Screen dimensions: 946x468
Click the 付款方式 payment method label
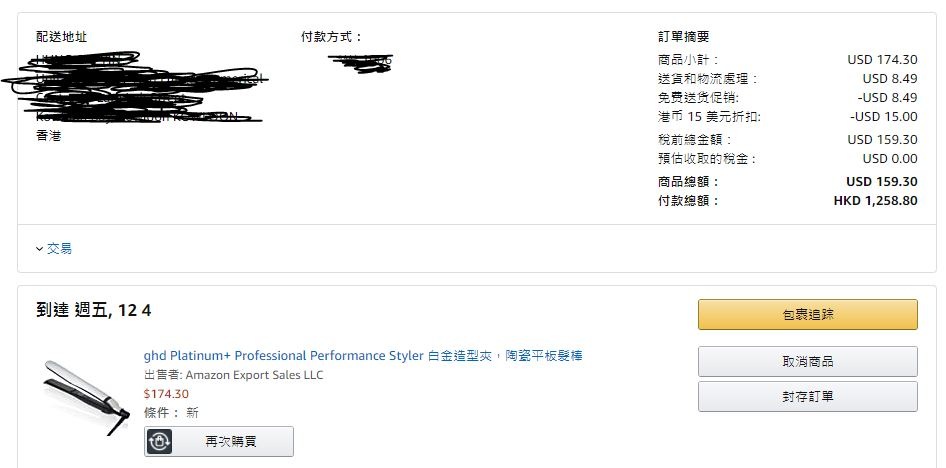(331, 37)
